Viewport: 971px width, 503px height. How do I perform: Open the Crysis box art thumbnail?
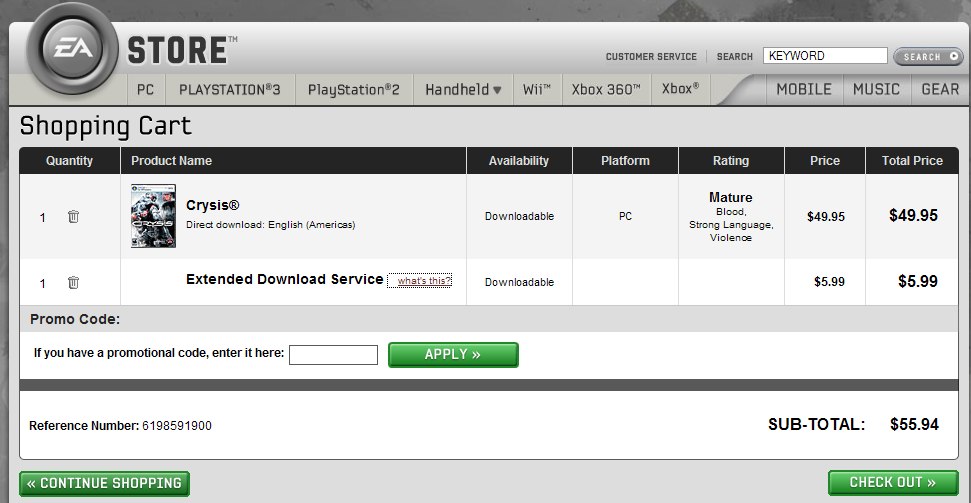click(153, 216)
